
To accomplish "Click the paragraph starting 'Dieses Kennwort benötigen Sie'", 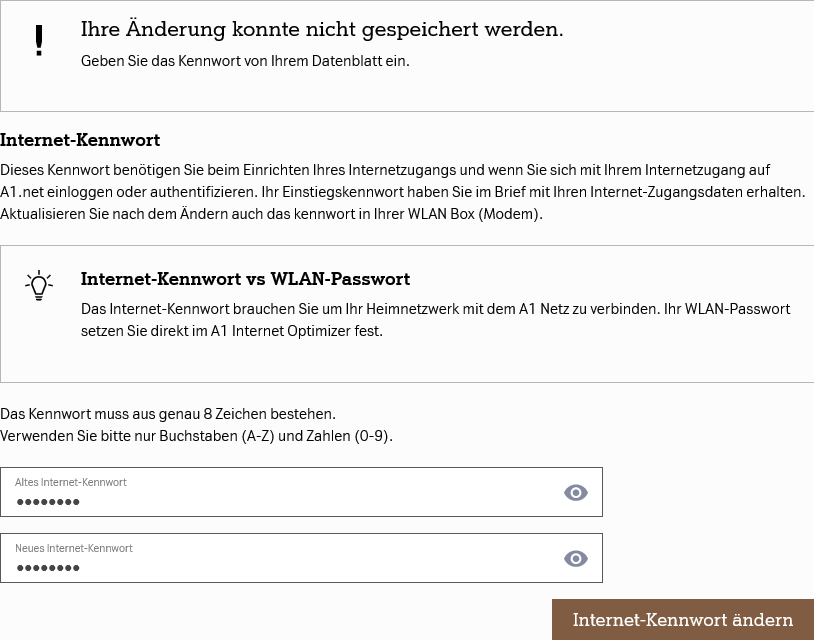I will pos(403,192).
